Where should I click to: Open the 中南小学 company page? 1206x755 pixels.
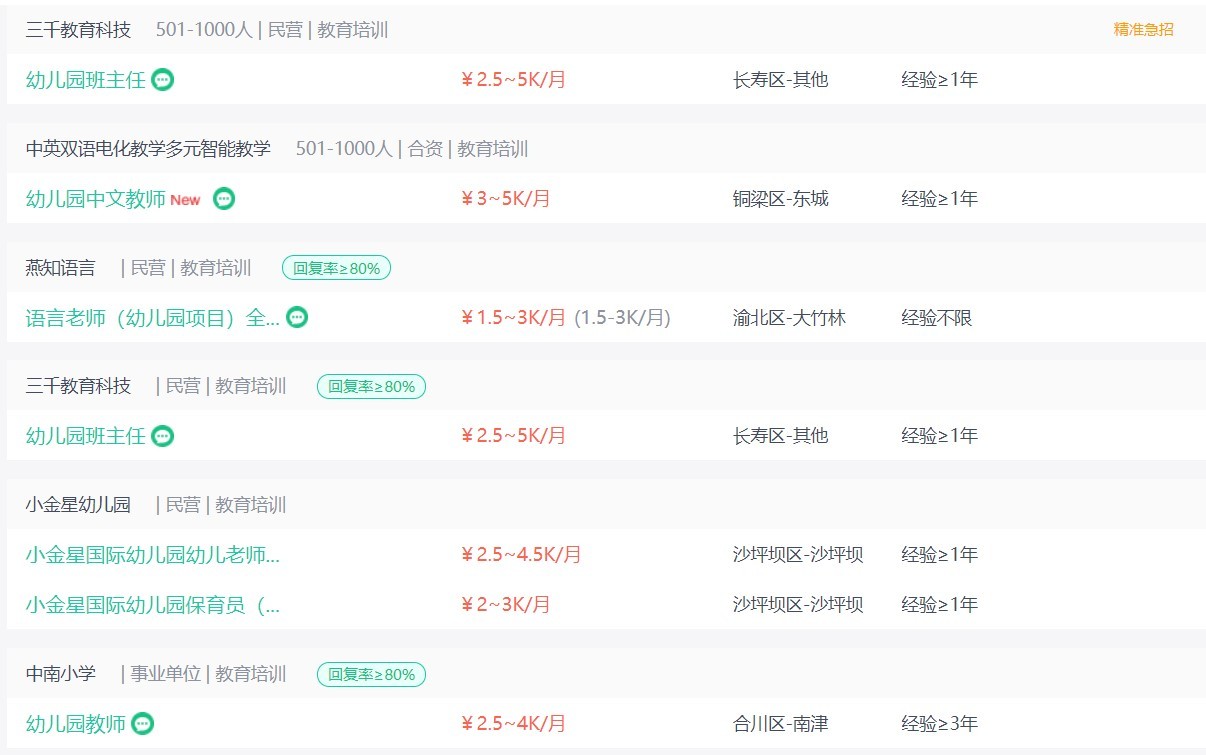[x=61, y=674]
